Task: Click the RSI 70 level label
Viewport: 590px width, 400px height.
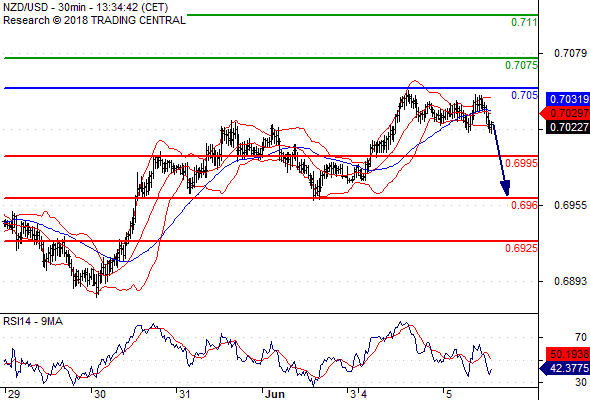Action: pos(581,337)
